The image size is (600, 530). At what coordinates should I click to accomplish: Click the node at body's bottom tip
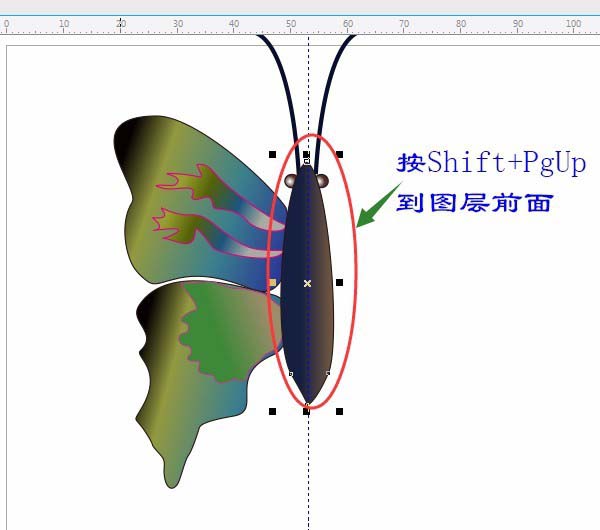pos(307,404)
